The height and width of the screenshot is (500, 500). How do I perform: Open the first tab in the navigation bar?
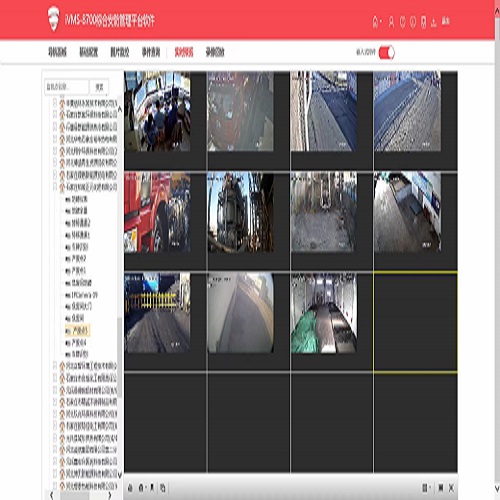(57, 52)
